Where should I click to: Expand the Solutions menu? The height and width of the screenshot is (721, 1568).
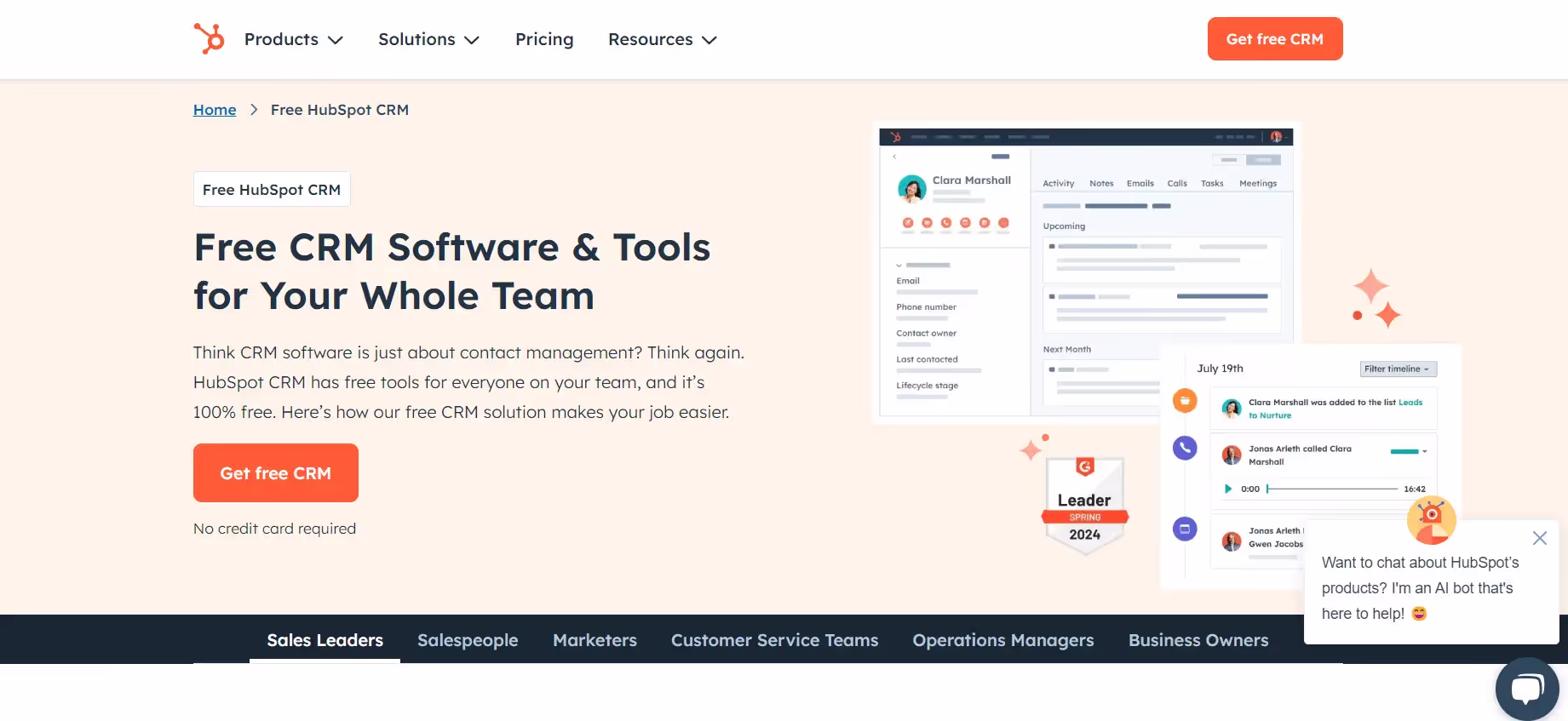[429, 39]
